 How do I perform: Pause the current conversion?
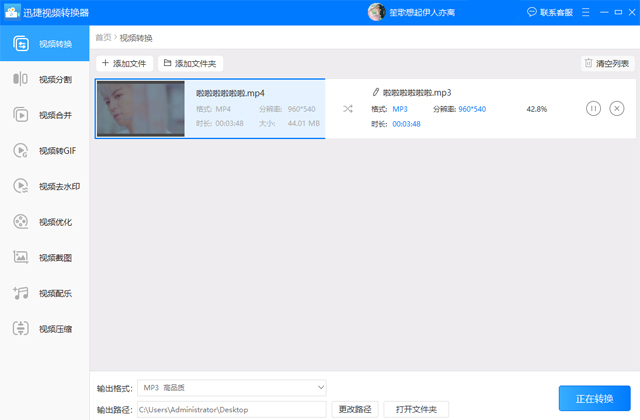(x=593, y=109)
